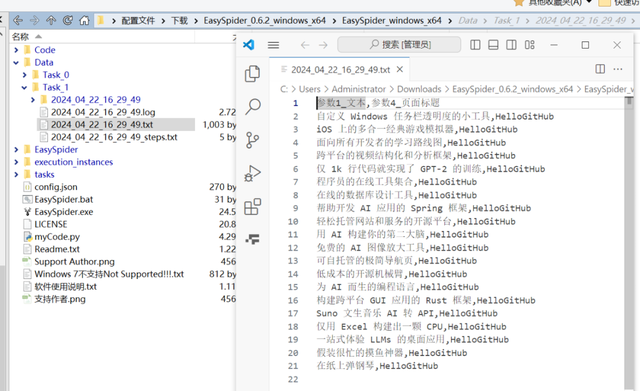Open the editor More Actions ellipsis
Image resolution: width=640 pixels, height=391 pixels.
click(x=618, y=69)
